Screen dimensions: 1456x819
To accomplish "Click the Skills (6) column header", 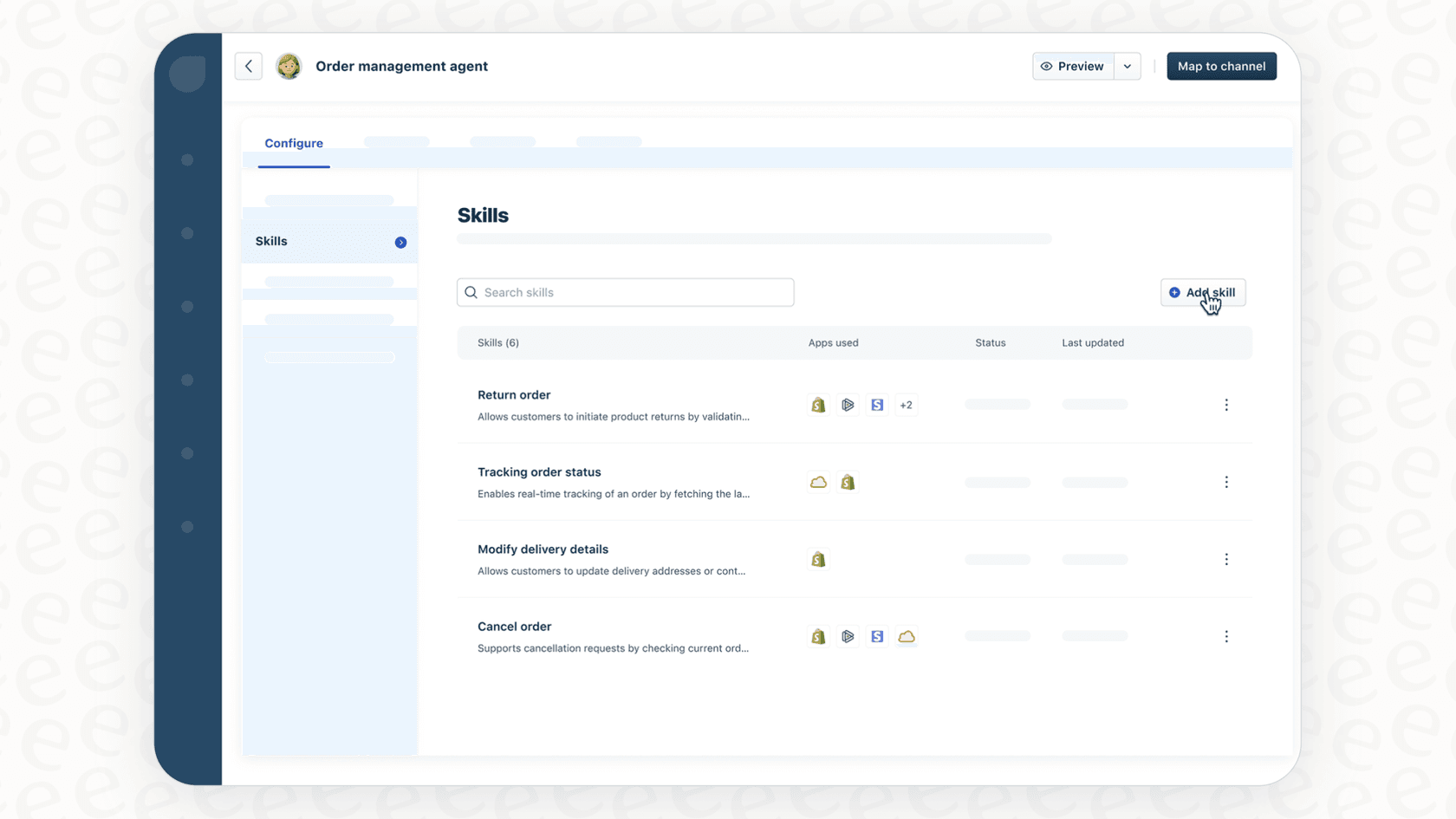I will click(x=498, y=342).
